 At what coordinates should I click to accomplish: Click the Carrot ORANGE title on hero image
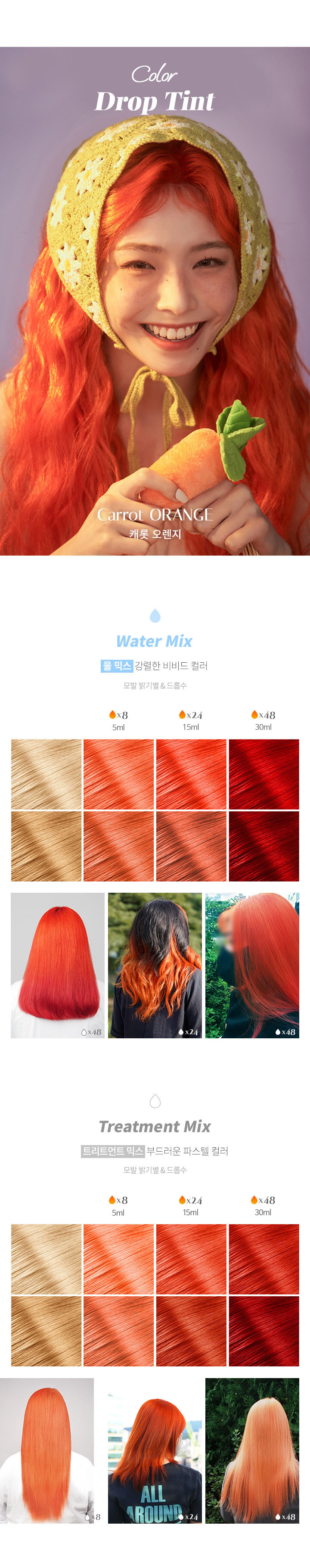click(x=155, y=514)
